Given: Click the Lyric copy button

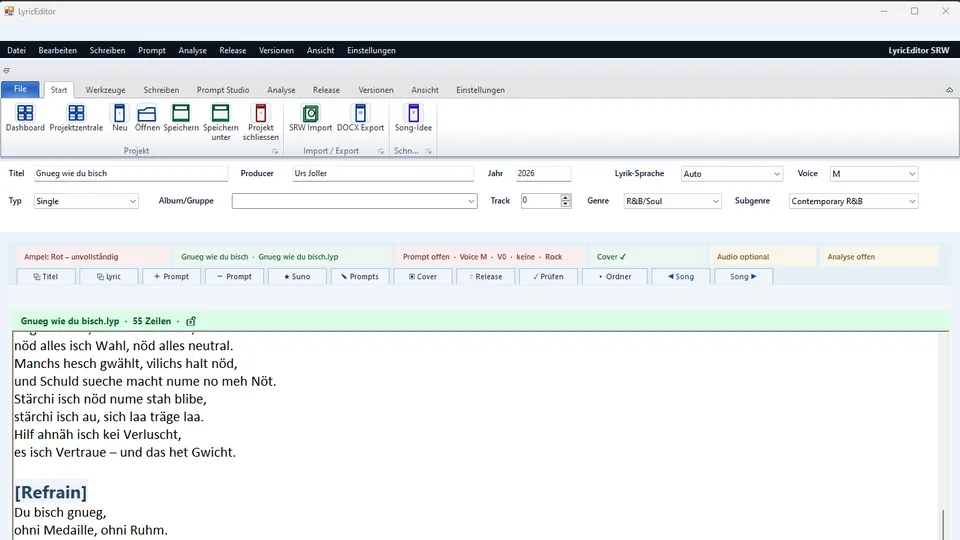Looking at the screenshot, I should point(109,277).
